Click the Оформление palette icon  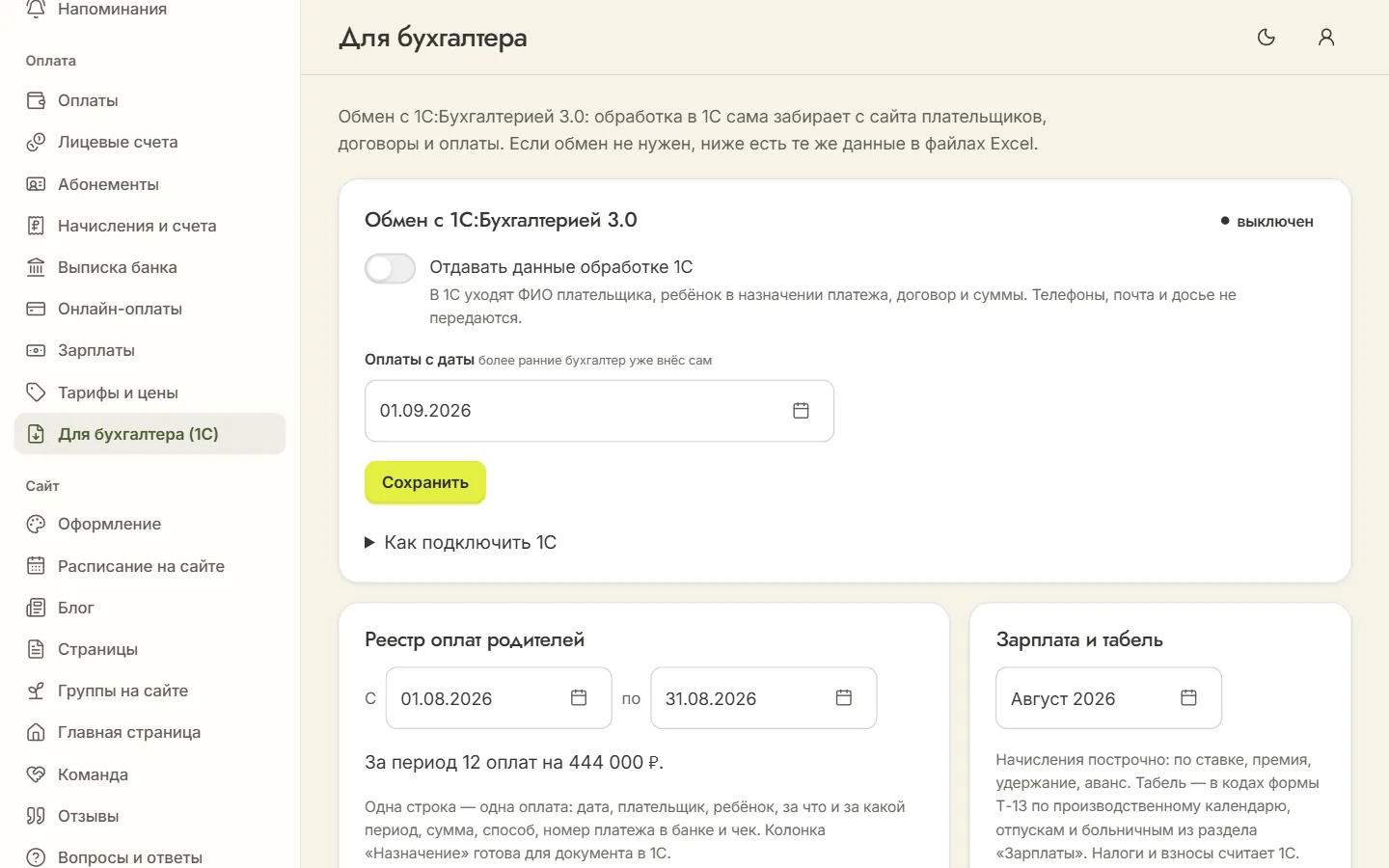[36, 524]
